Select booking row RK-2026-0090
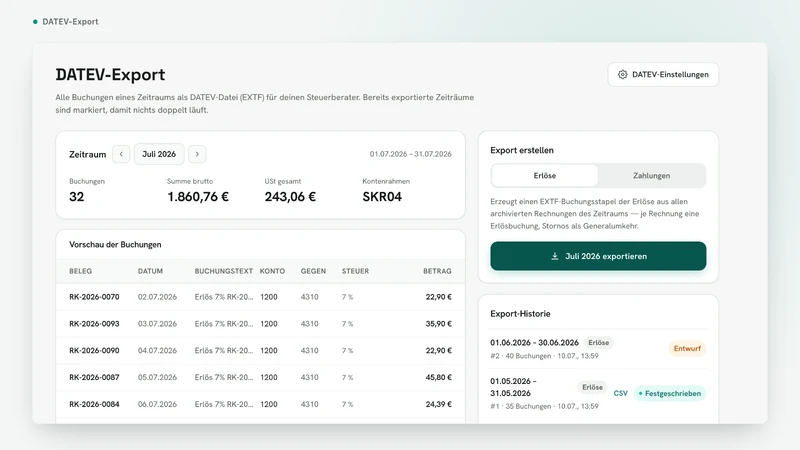The height and width of the screenshot is (450, 800). (x=260, y=351)
